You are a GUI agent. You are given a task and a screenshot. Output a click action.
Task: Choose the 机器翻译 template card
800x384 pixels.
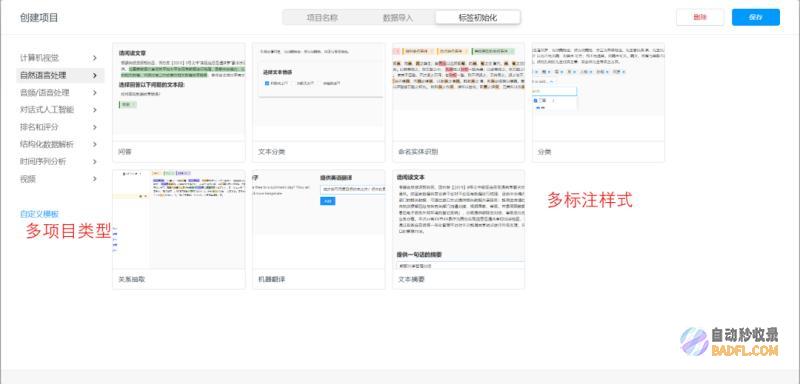click(x=318, y=229)
